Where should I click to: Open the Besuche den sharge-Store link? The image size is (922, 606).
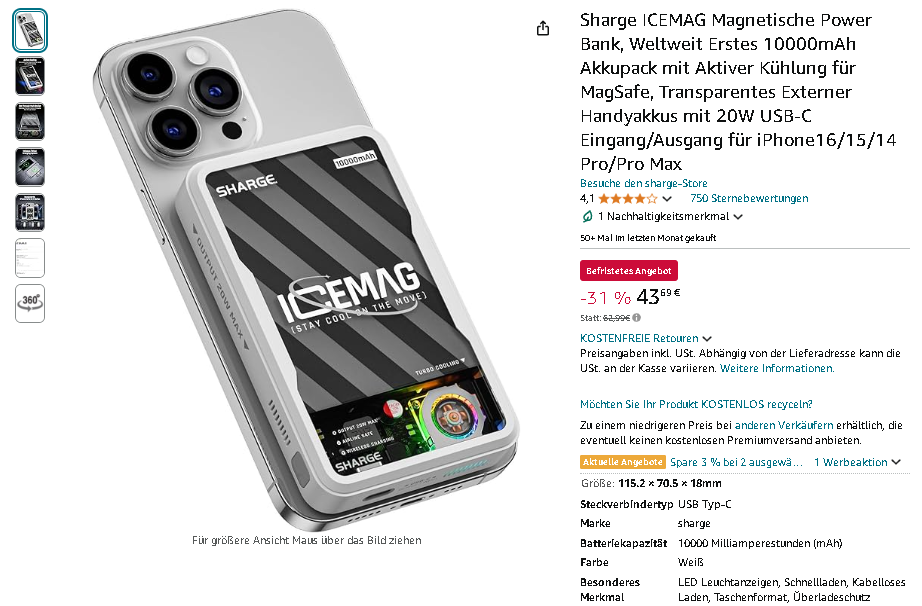[x=643, y=183]
